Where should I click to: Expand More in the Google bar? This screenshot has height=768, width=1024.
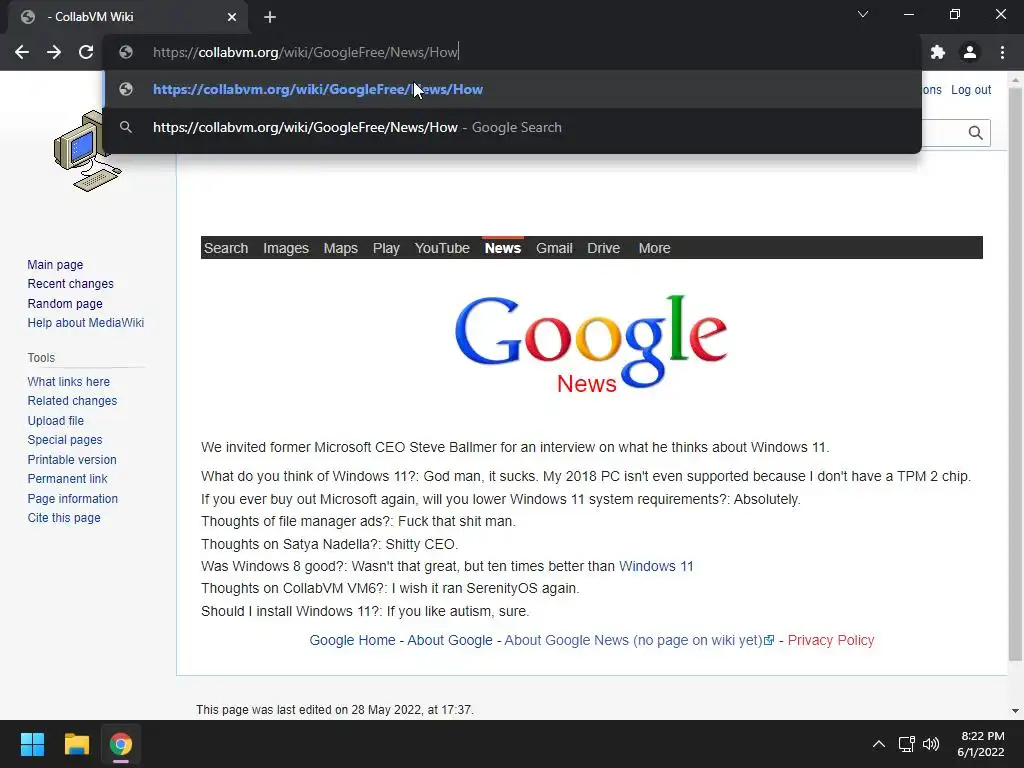point(654,248)
